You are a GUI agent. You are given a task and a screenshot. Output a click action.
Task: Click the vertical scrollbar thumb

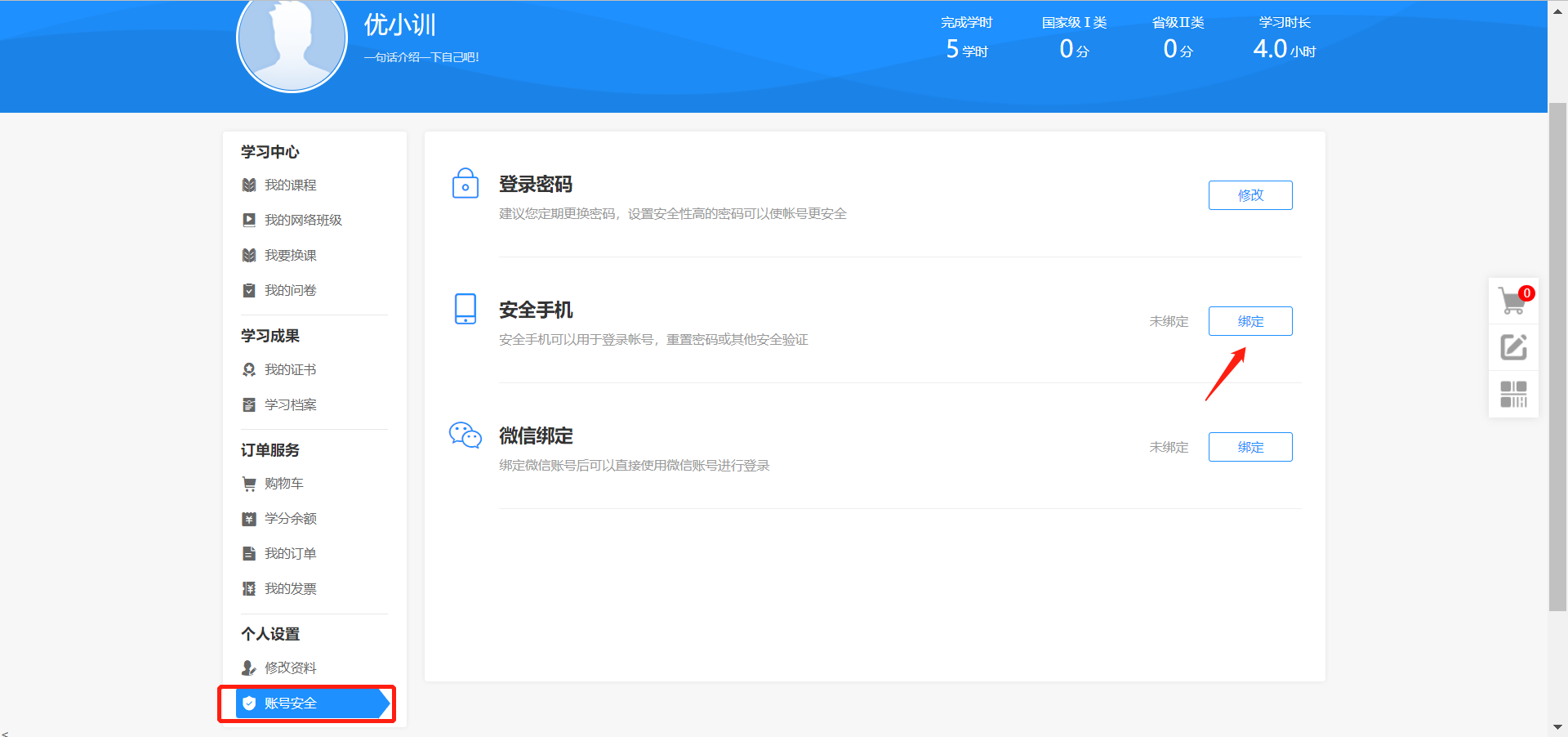[1557, 357]
